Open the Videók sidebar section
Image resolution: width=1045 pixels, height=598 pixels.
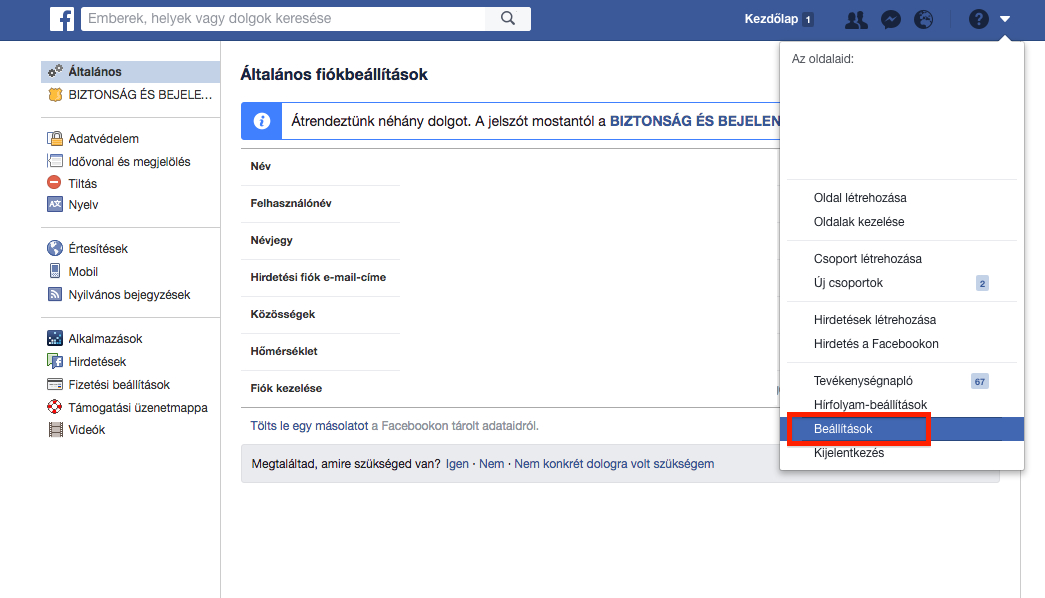86,430
